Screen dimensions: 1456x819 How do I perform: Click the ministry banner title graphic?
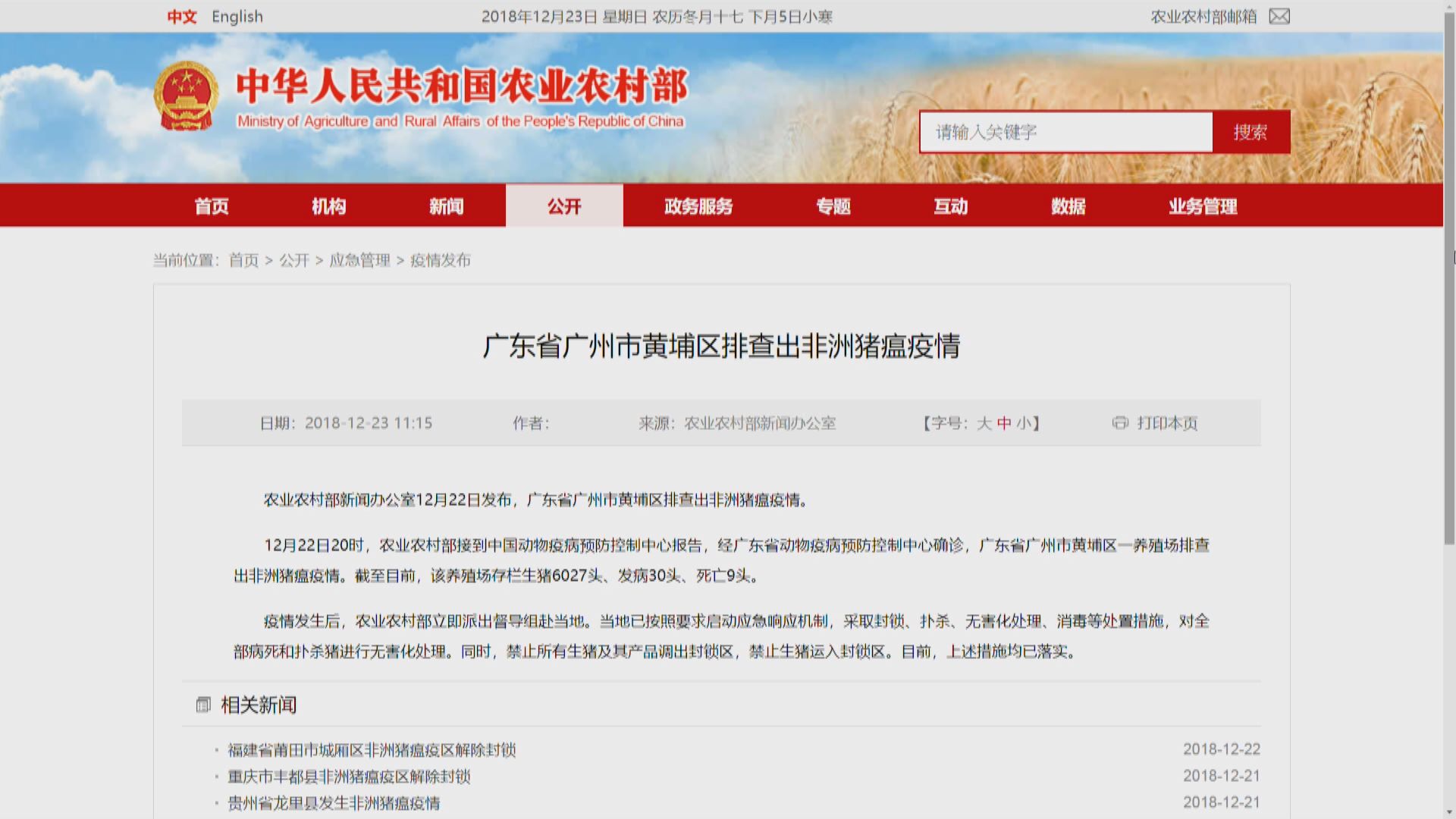[x=461, y=86]
